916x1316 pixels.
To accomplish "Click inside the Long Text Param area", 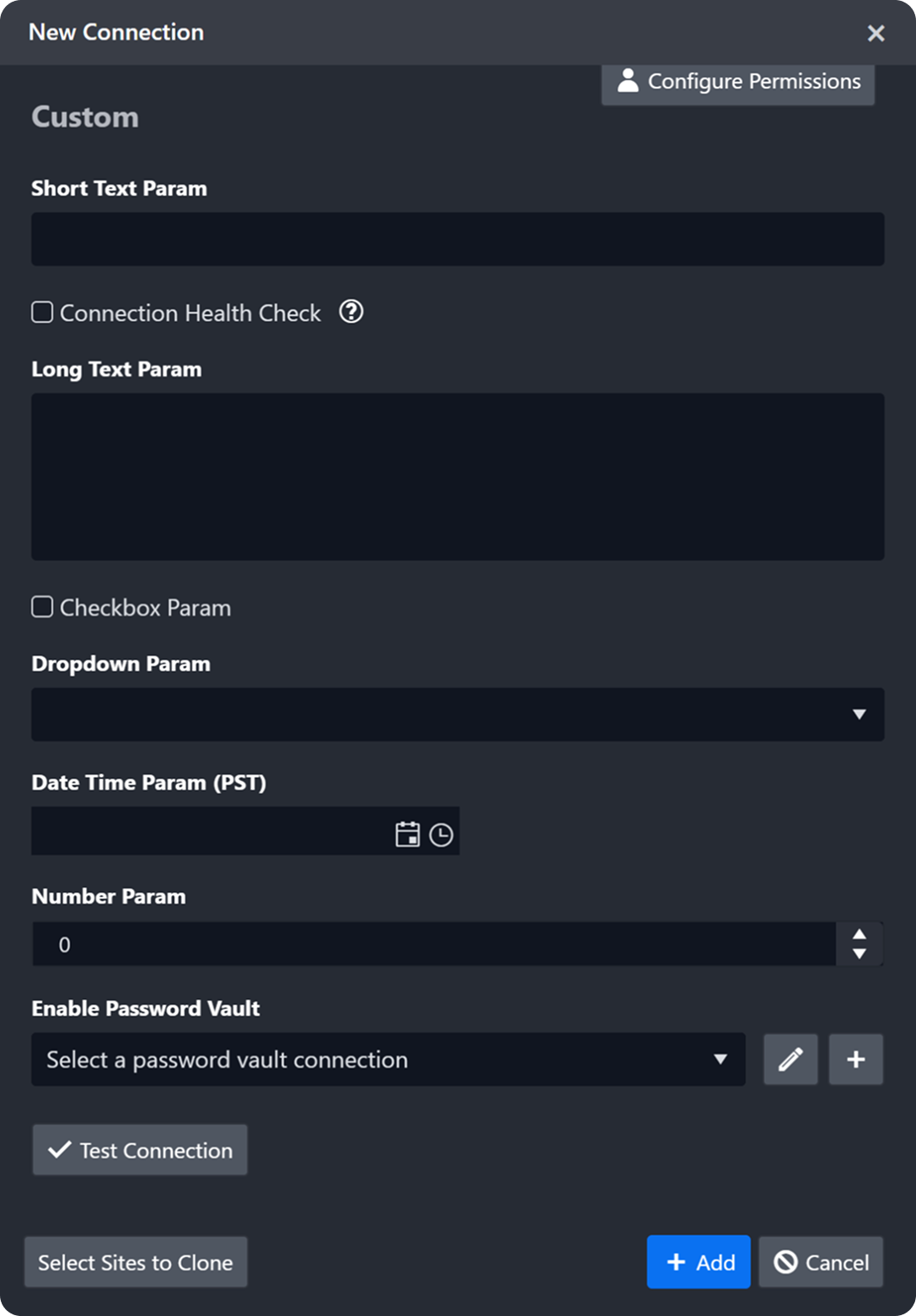I will [x=458, y=476].
